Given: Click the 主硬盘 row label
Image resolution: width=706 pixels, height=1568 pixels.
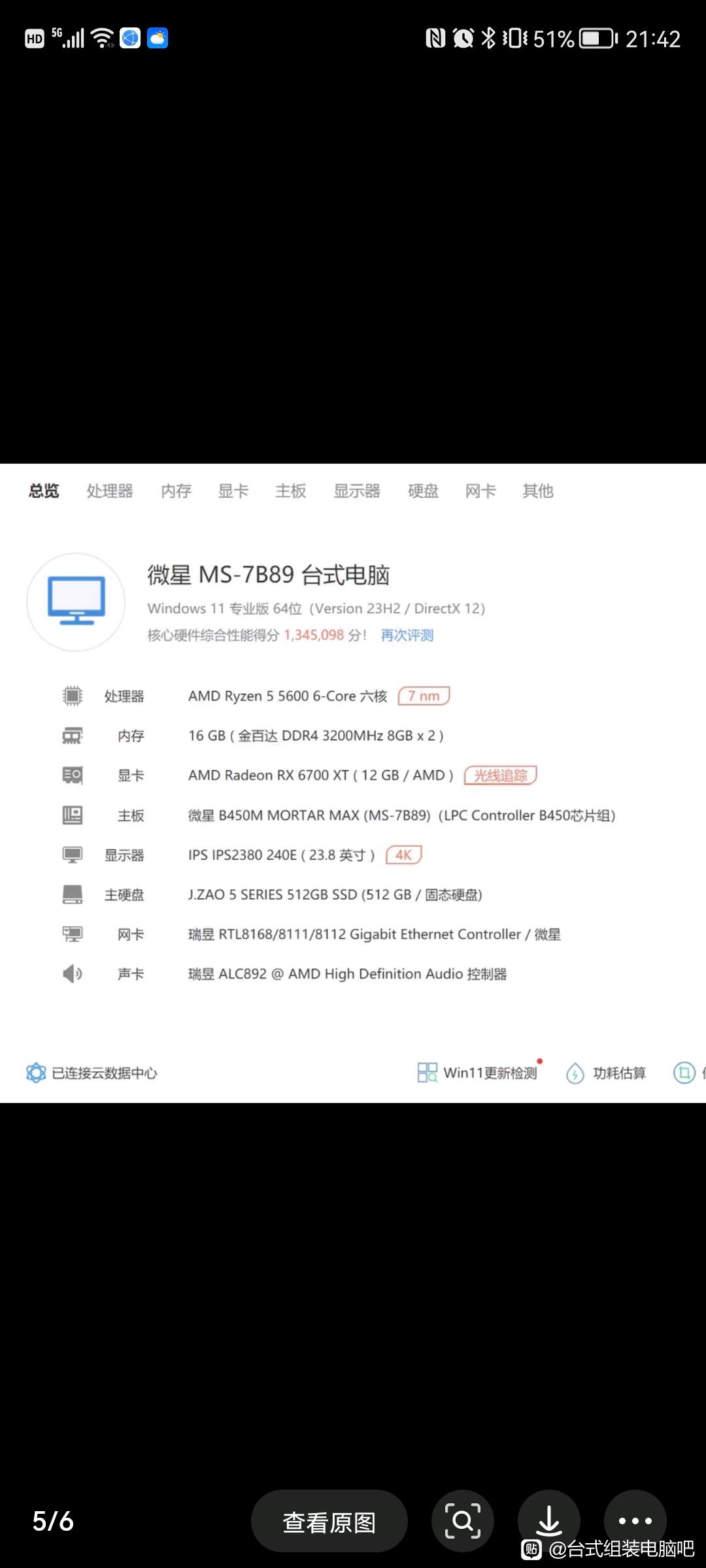Looking at the screenshot, I should point(124,894).
